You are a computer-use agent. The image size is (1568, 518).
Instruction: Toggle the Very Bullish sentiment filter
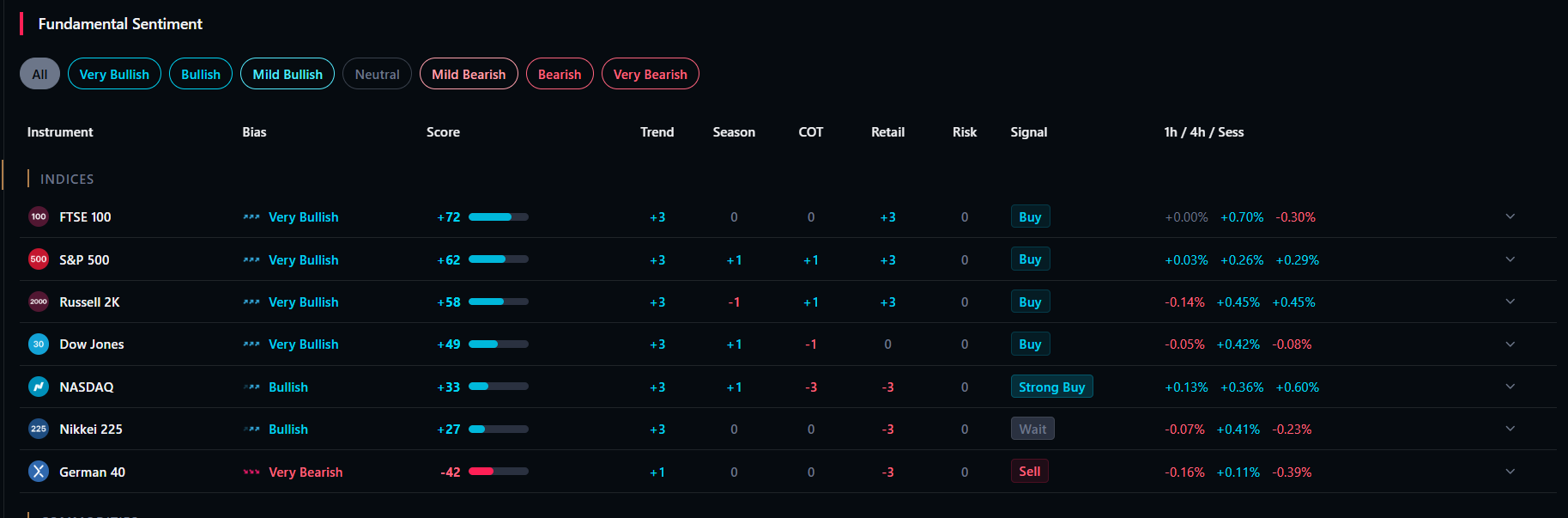(x=114, y=74)
